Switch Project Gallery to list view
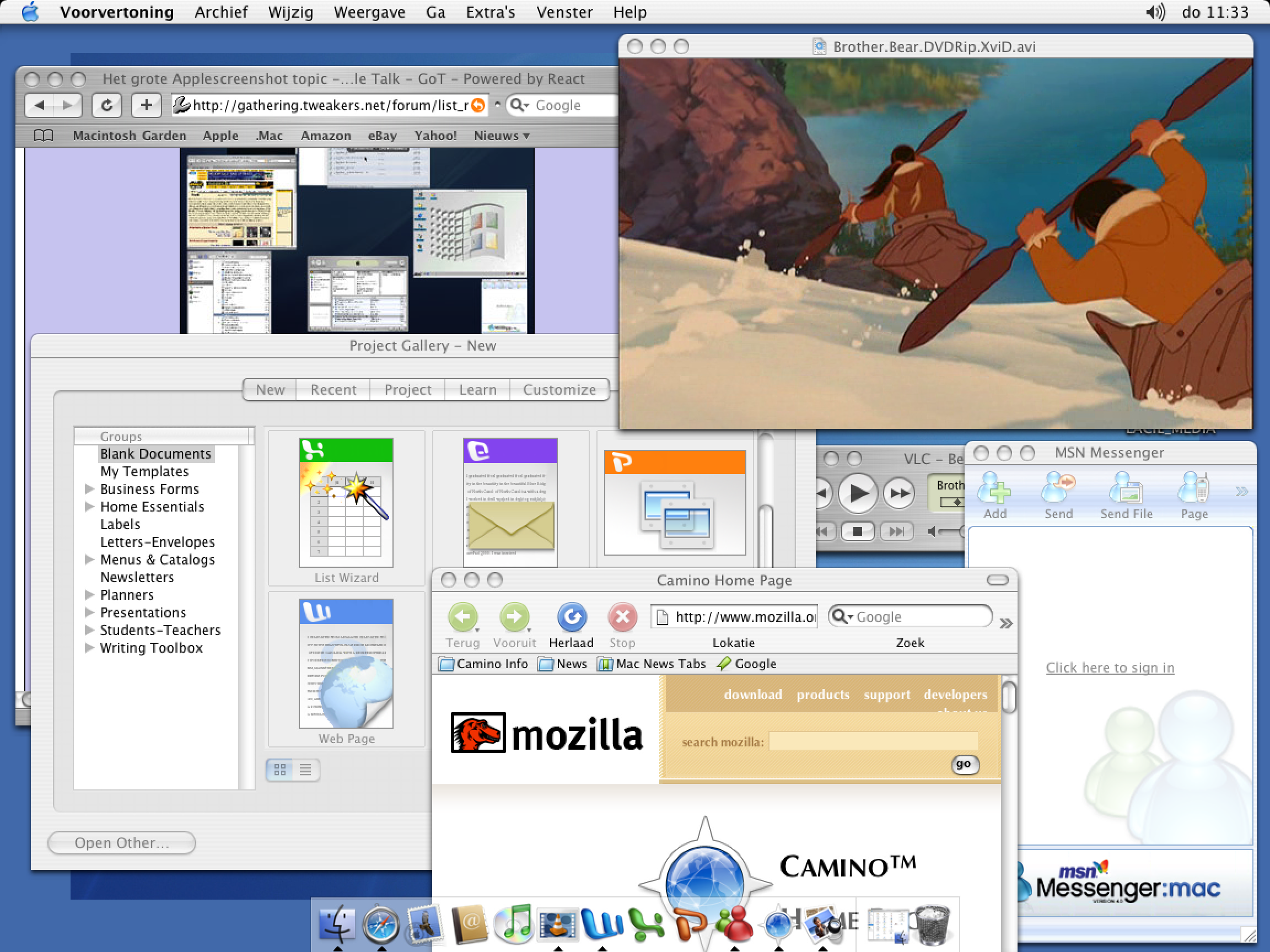The height and width of the screenshot is (952, 1270). tap(305, 770)
